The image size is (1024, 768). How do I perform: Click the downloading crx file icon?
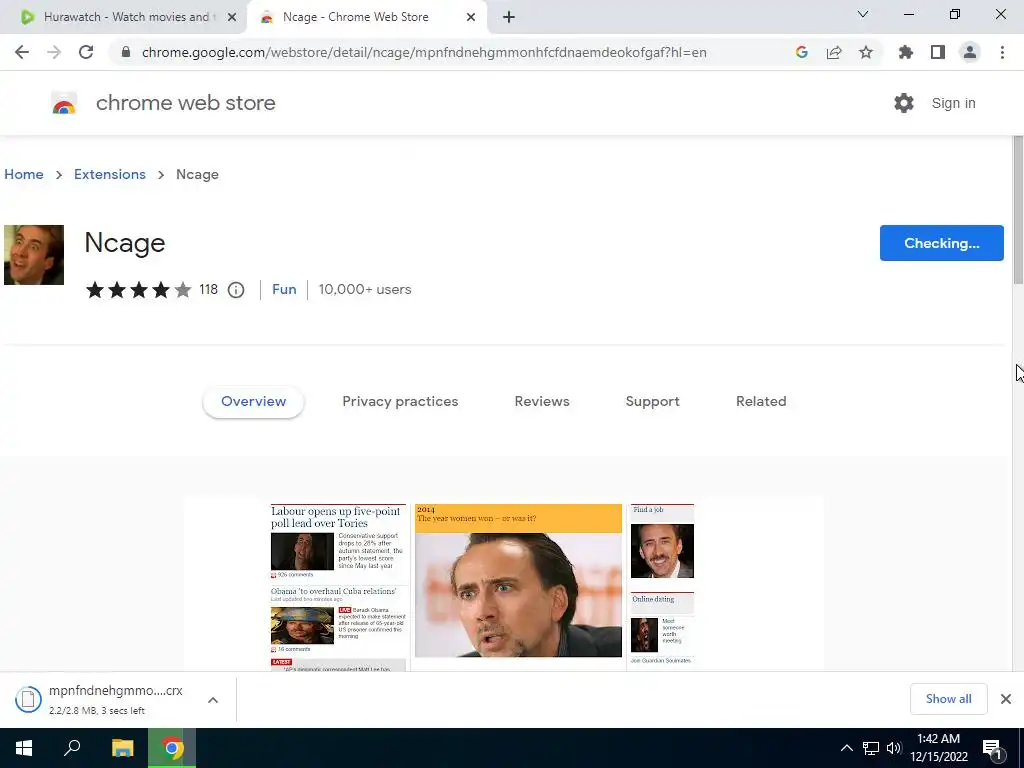28,699
